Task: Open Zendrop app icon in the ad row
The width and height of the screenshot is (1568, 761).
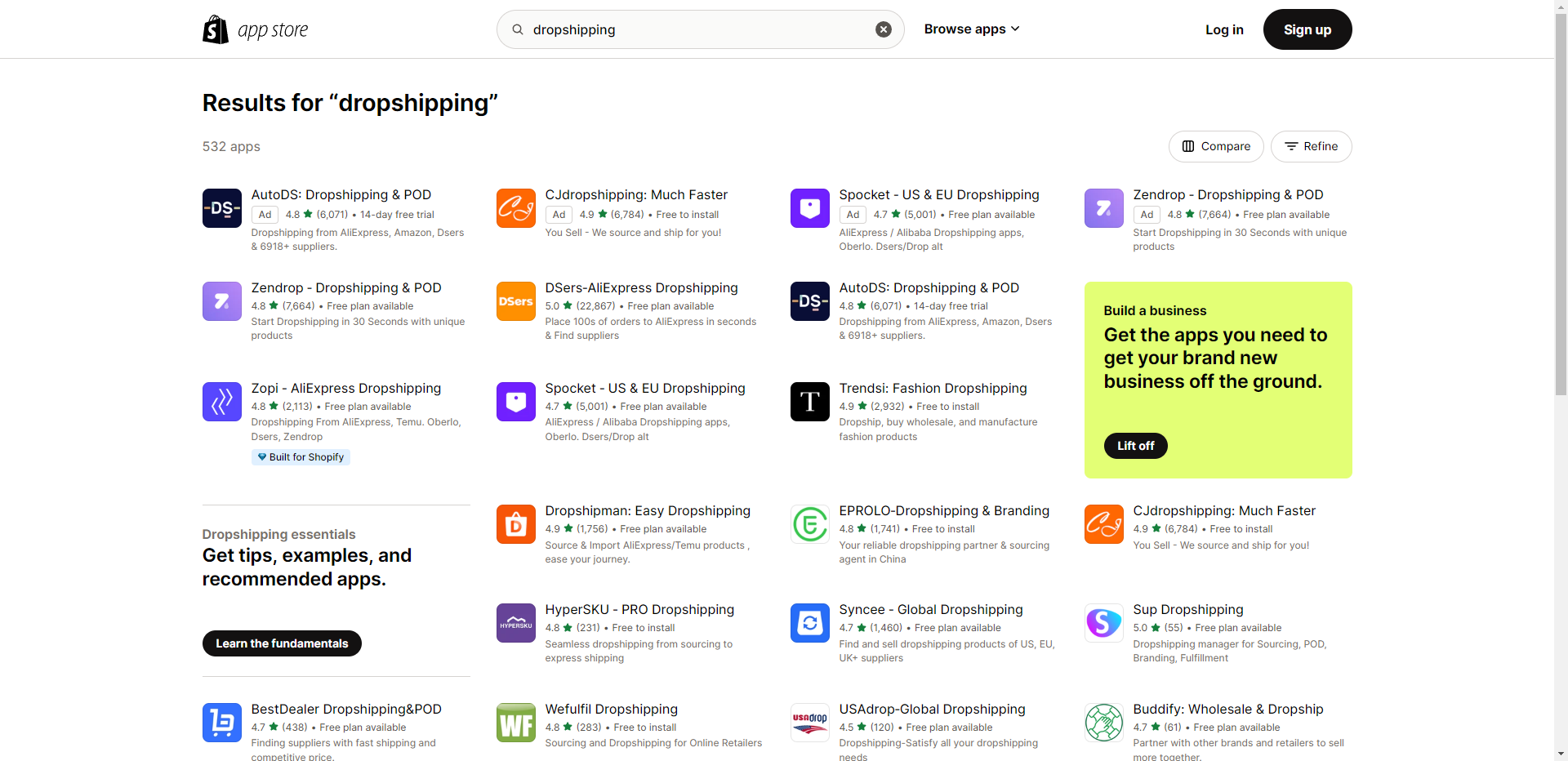Action: tap(1104, 208)
